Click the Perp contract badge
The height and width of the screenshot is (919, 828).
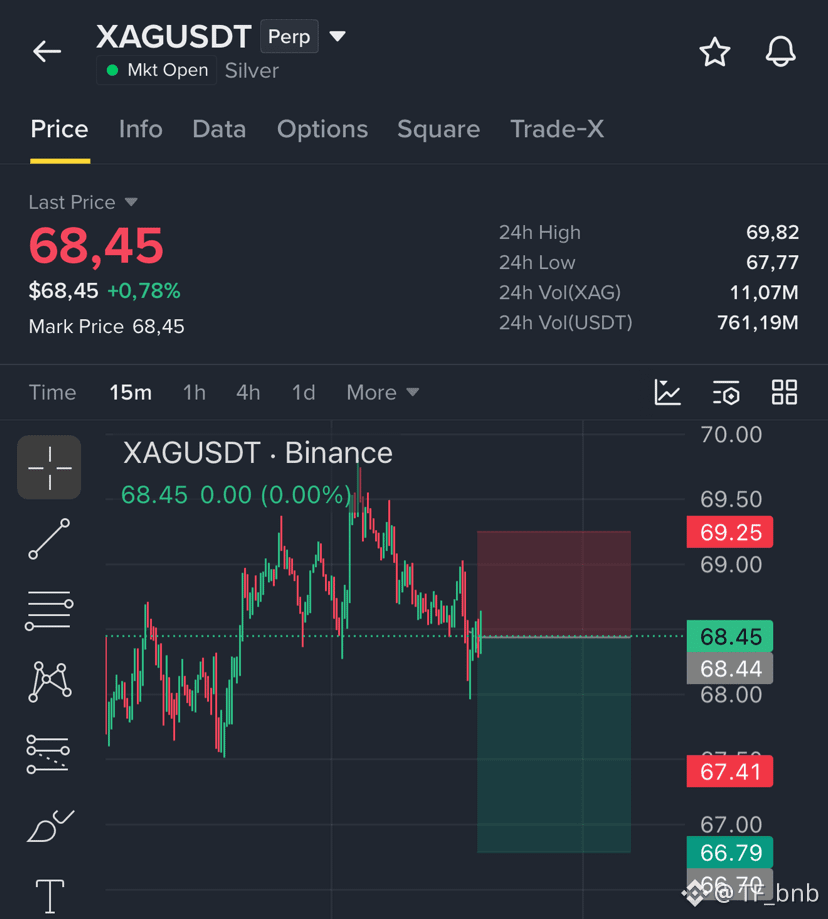click(289, 36)
